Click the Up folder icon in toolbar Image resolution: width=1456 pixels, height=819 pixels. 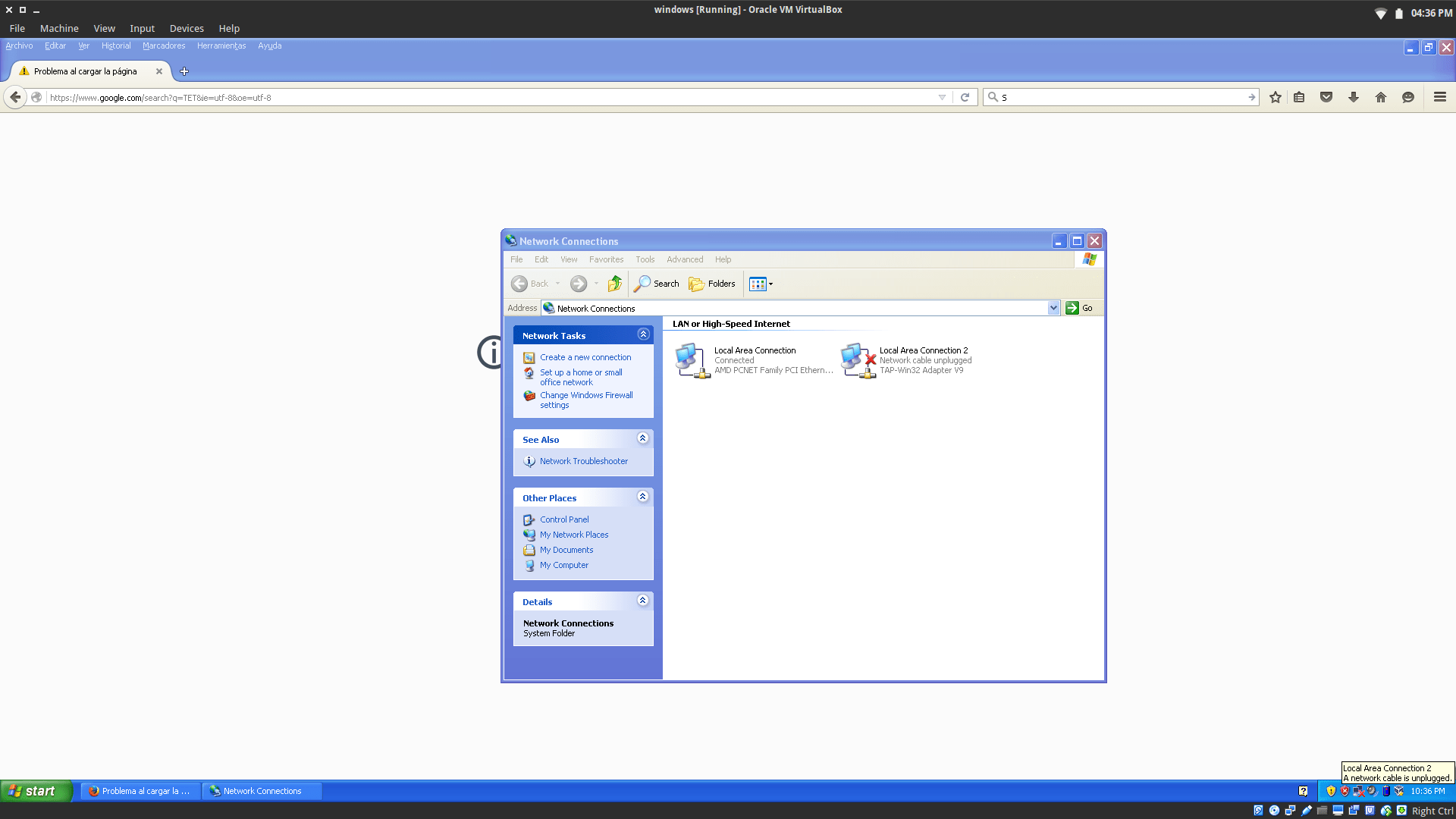tap(614, 284)
